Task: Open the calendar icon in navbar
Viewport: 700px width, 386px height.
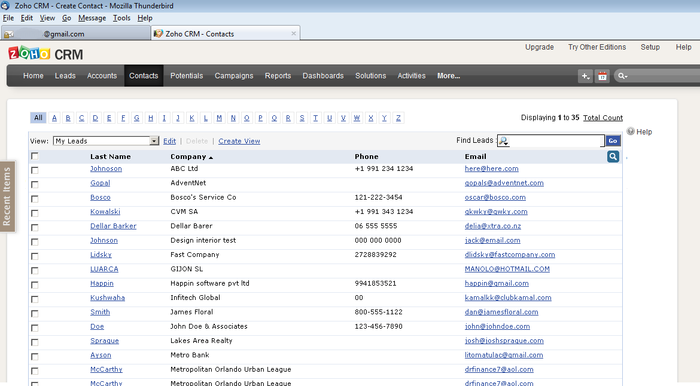Action: tap(602, 76)
